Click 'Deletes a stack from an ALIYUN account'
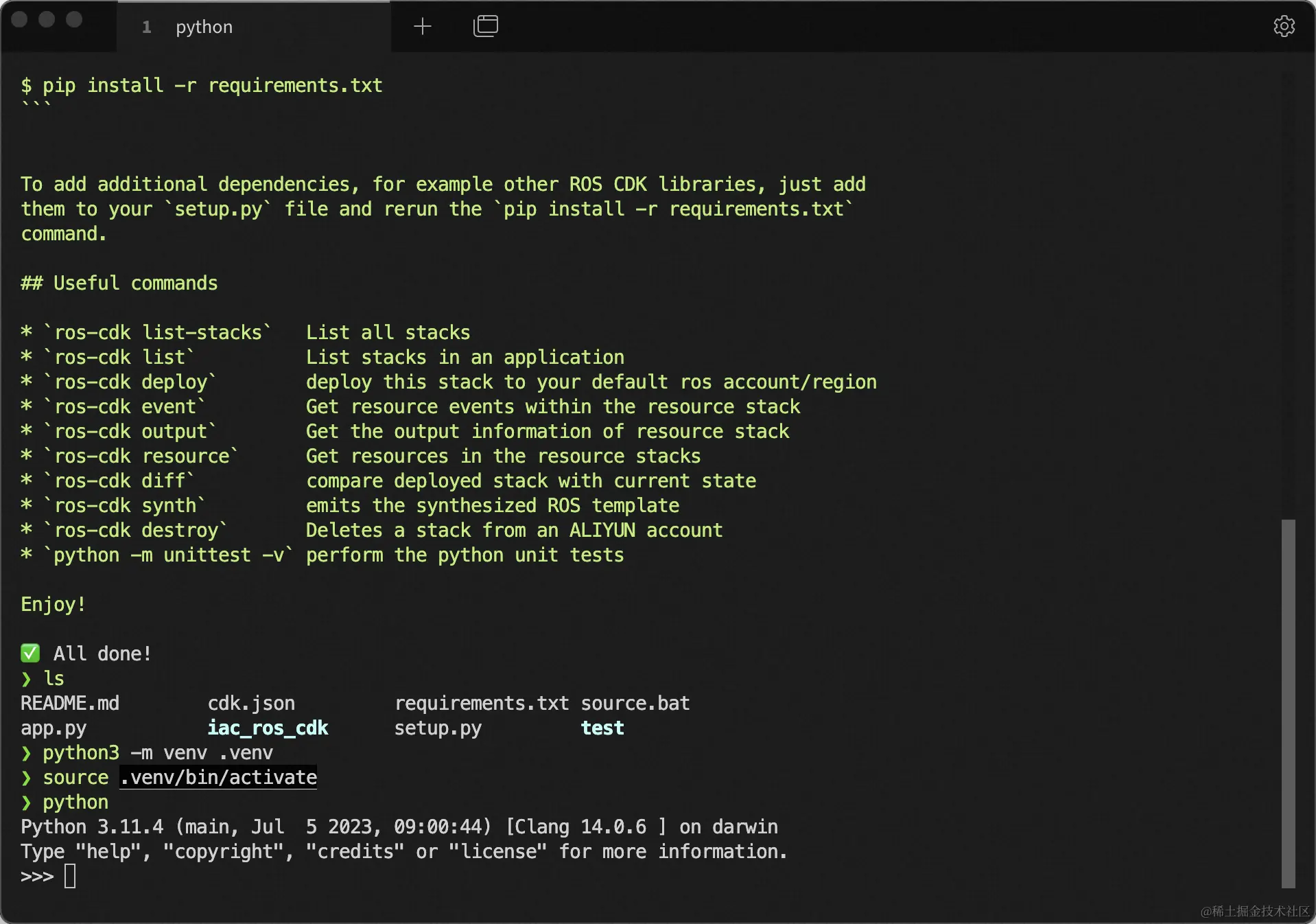 [515, 531]
